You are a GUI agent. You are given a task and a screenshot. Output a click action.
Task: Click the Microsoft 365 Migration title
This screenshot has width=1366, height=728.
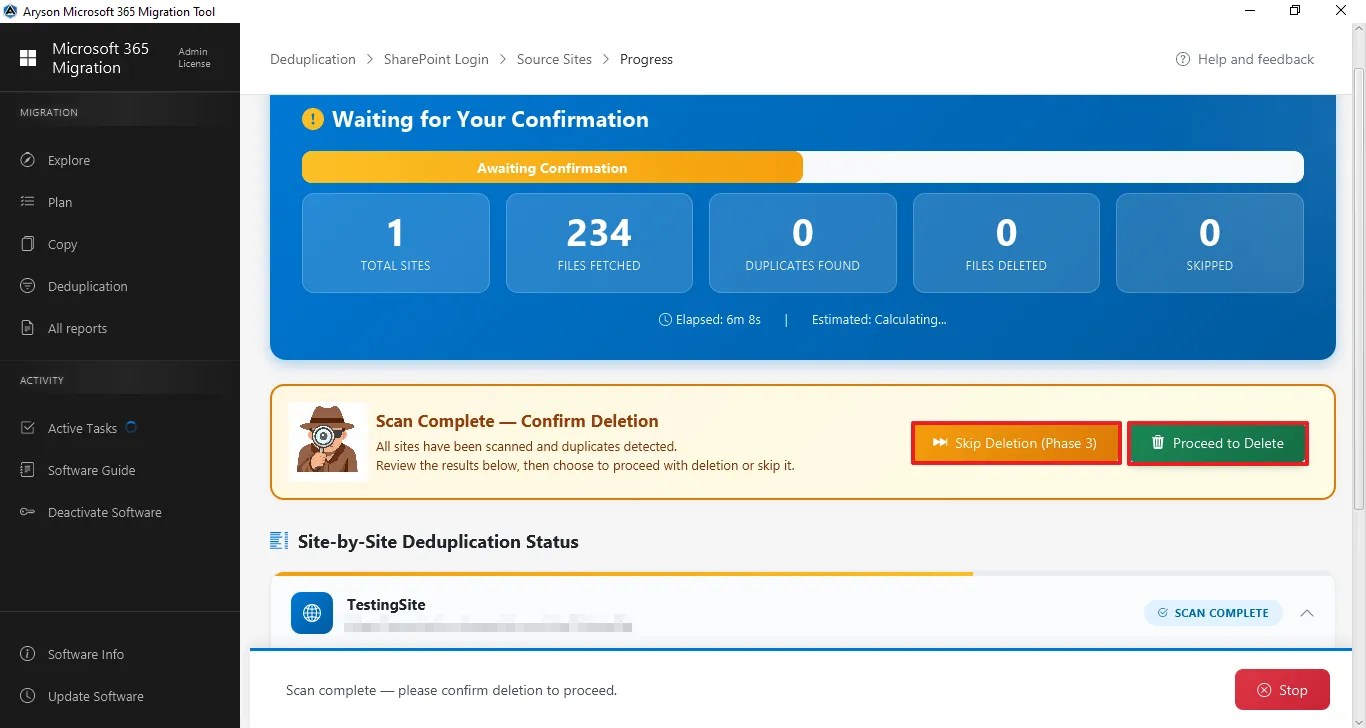tap(100, 58)
